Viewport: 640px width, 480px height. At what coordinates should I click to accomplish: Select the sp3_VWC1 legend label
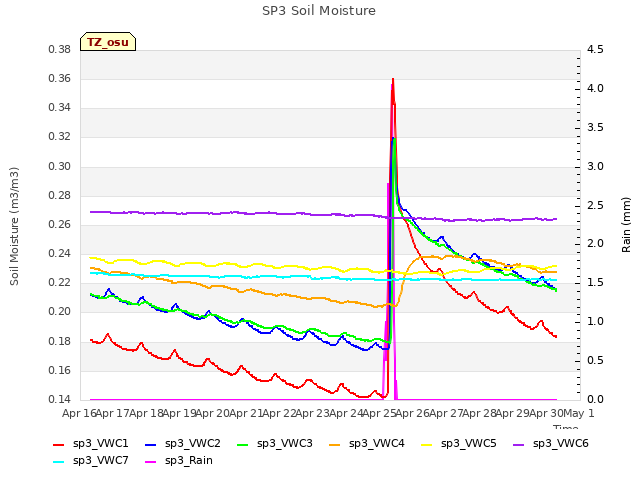pyautogui.click(x=100, y=444)
